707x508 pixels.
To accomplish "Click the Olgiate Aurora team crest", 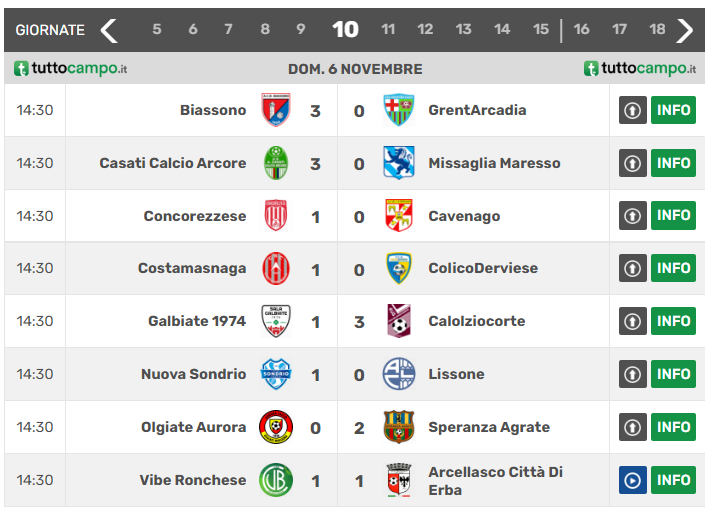I will click(x=276, y=427).
